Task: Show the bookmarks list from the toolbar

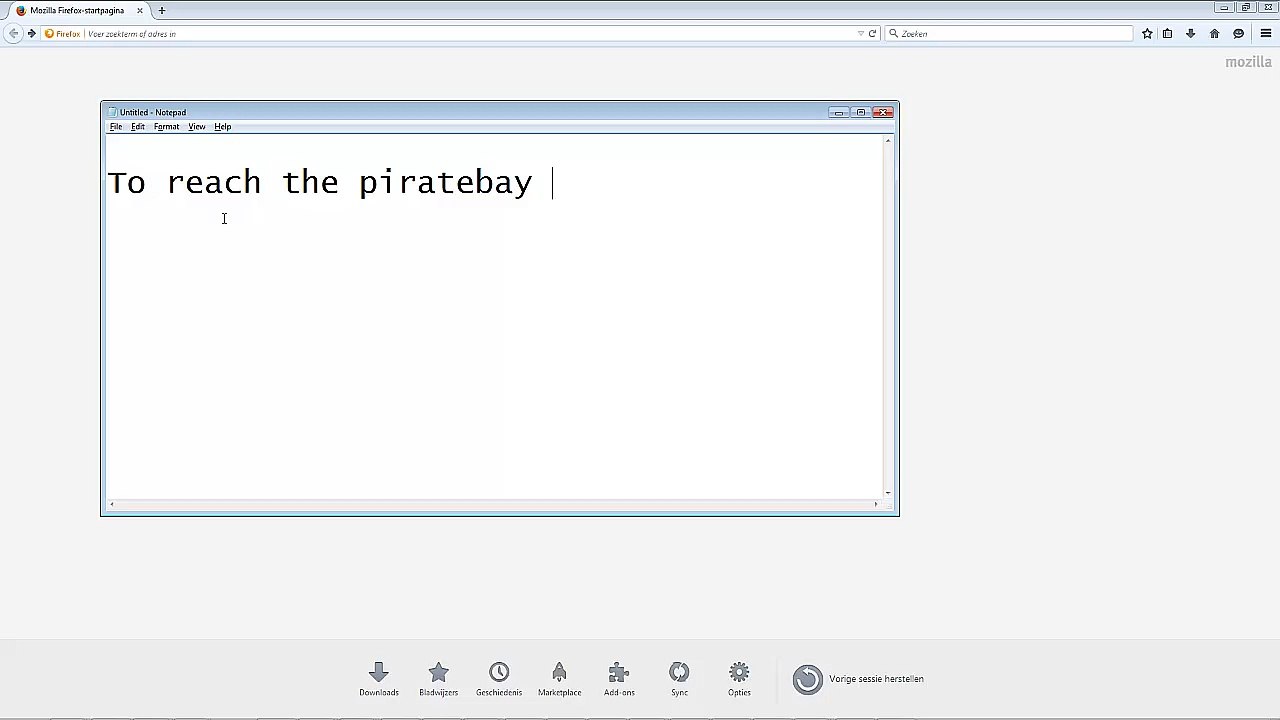Action: (1167, 34)
